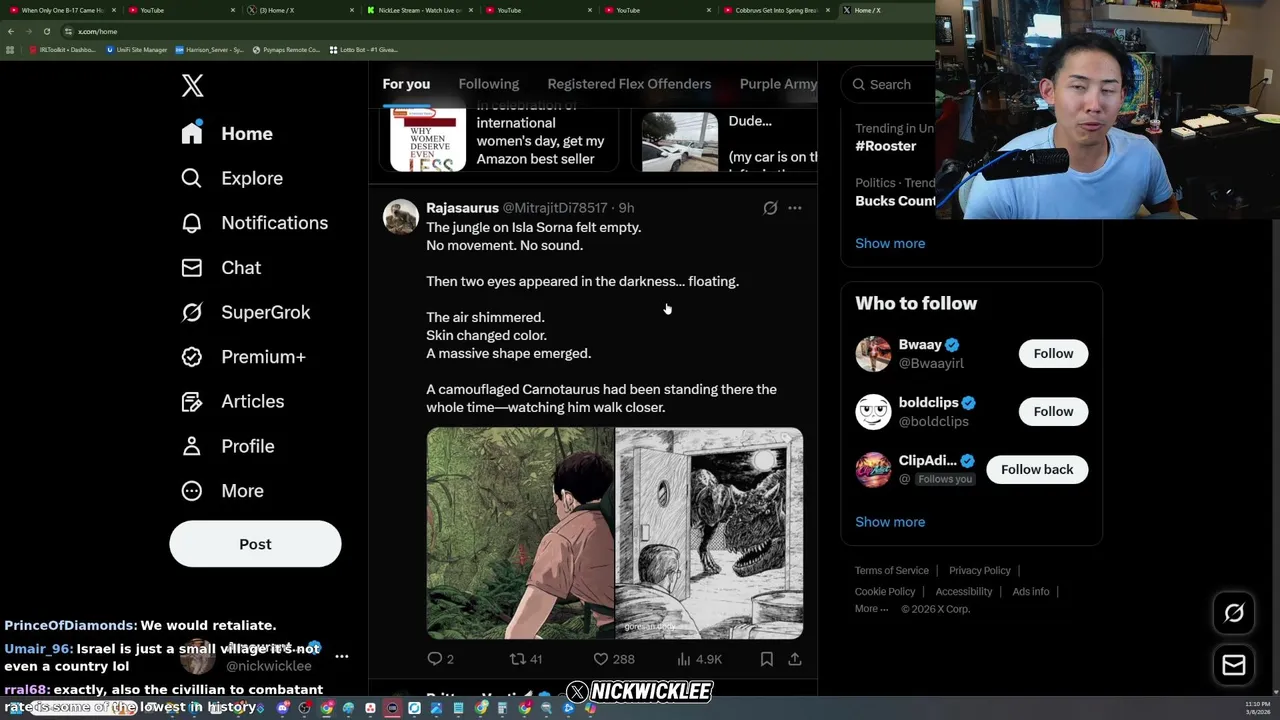Reply to the Rajasaurus tweet

point(440,659)
